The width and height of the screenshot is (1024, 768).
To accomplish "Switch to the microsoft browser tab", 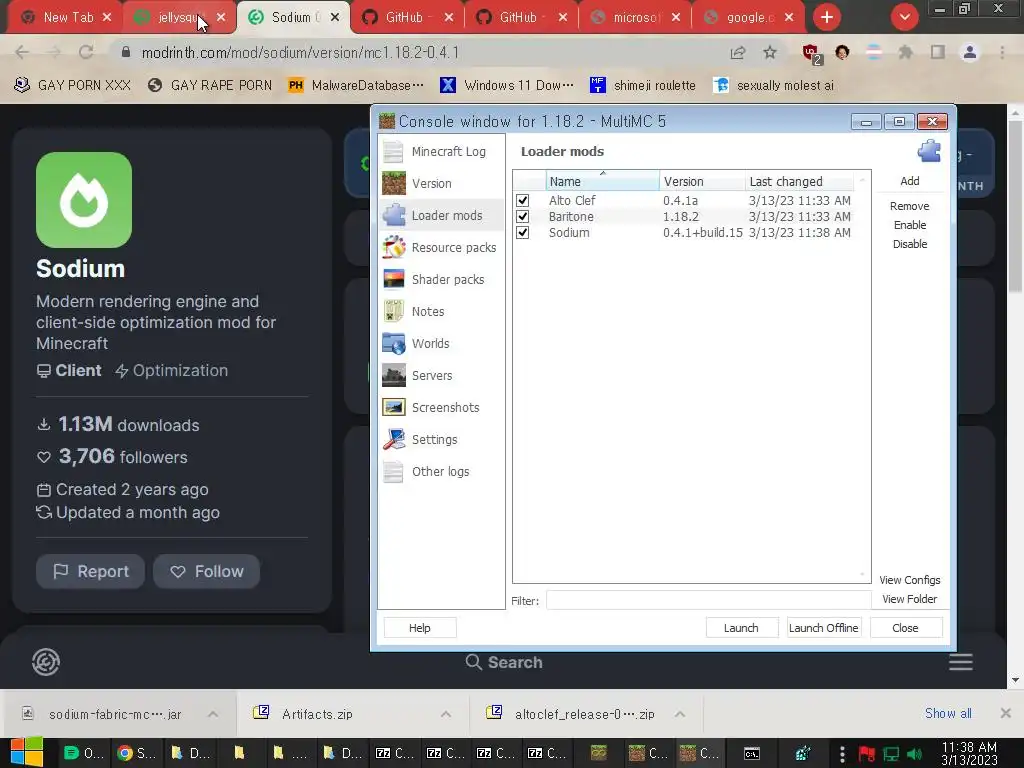I will click(x=634, y=18).
